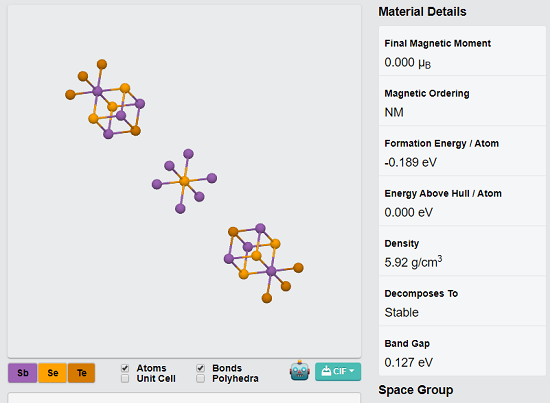The image size is (550, 403).
Task: Click the Material Details heading
Action: [422, 12]
